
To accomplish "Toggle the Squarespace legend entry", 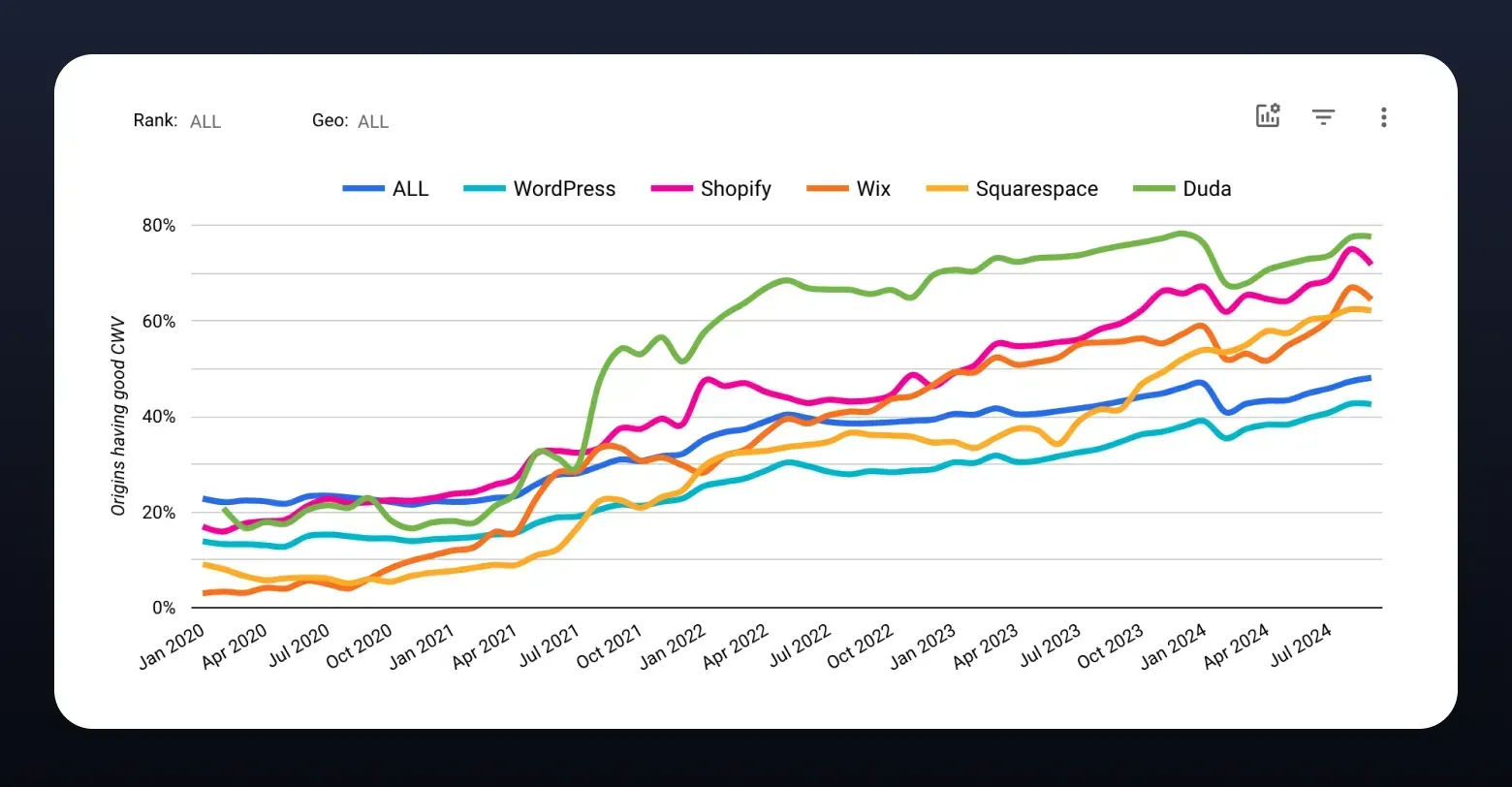I will 1012,188.
